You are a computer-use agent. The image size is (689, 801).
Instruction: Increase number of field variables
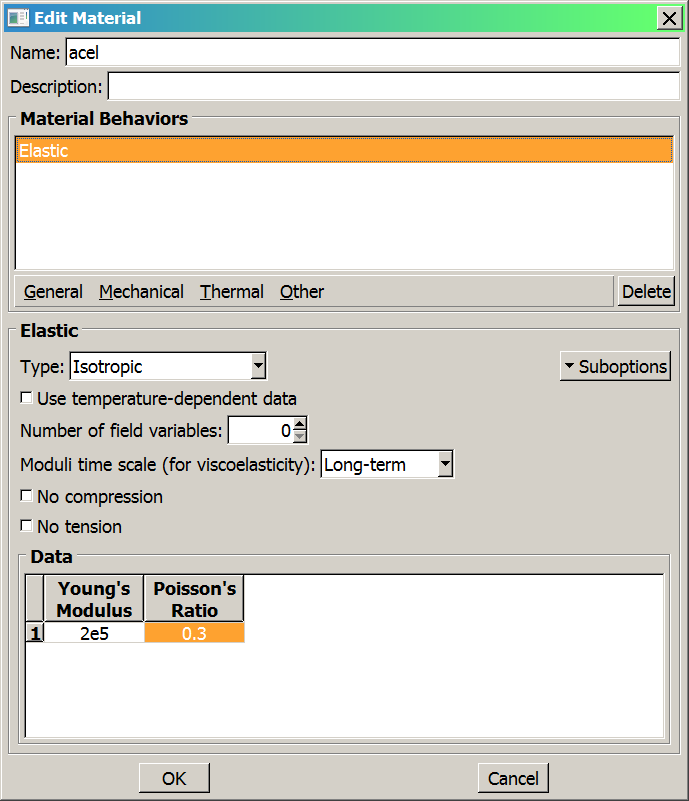300,424
